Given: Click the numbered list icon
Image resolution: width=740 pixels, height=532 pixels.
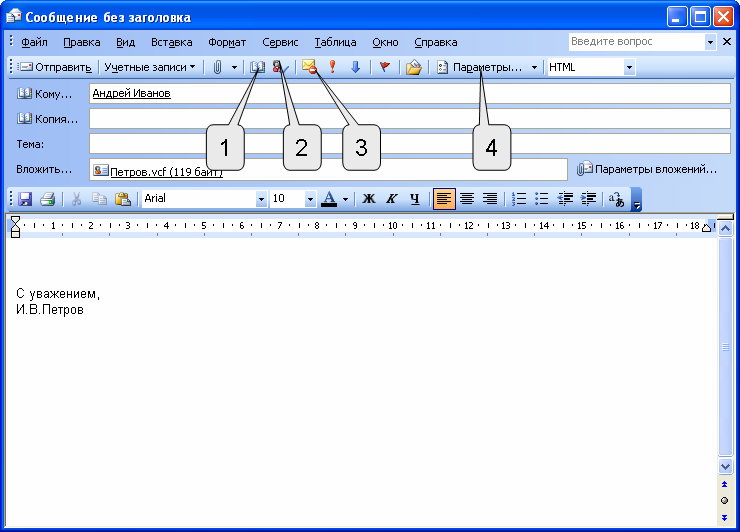Looking at the screenshot, I should pyautogui.click(x=519, y=198).
